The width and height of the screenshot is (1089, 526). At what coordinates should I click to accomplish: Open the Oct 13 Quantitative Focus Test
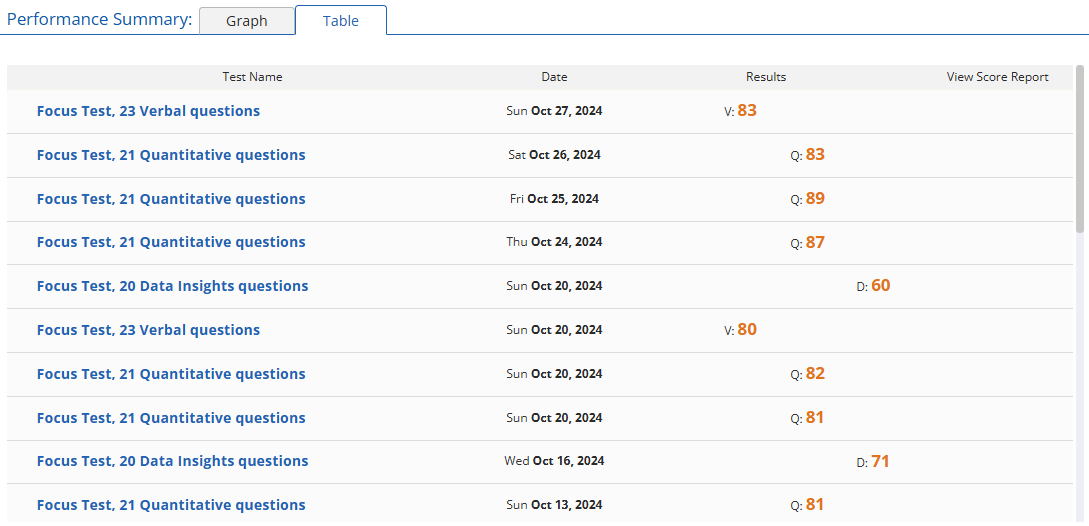(171, 505)
